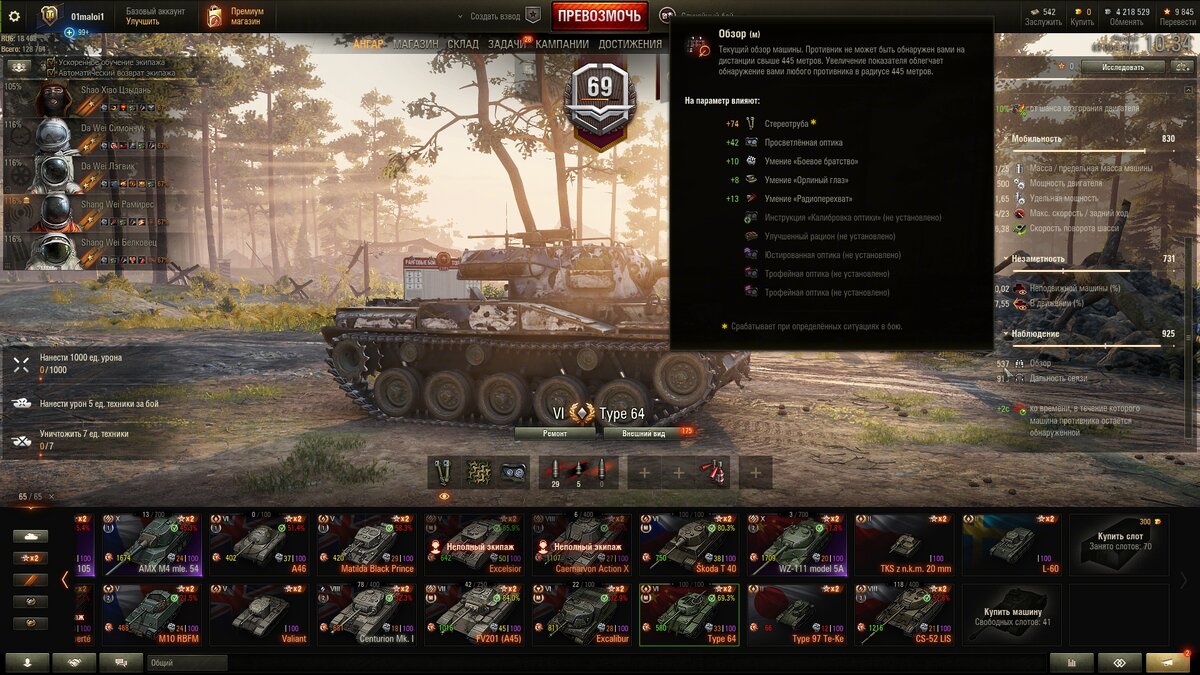Screen dimensions: 1200x675
Task: Select the Škoda T 40 tank thumbnail
Action: pos(692,545)
